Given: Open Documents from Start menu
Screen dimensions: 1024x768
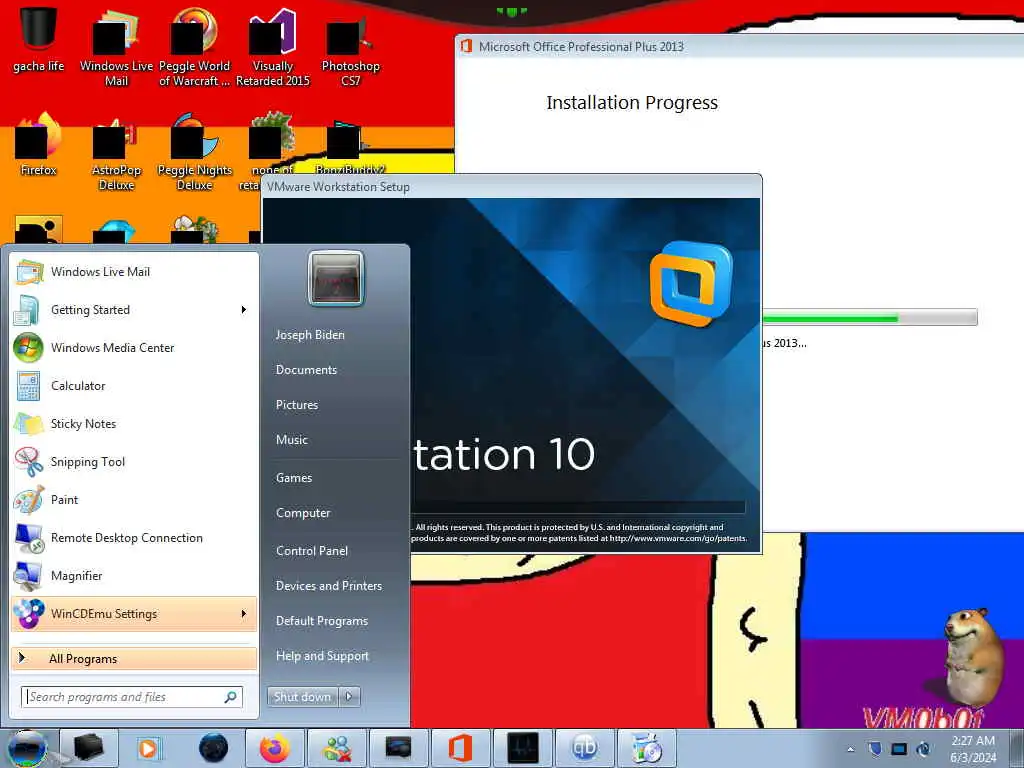Looking at the screenshot, I should click(x=306, y=370).
